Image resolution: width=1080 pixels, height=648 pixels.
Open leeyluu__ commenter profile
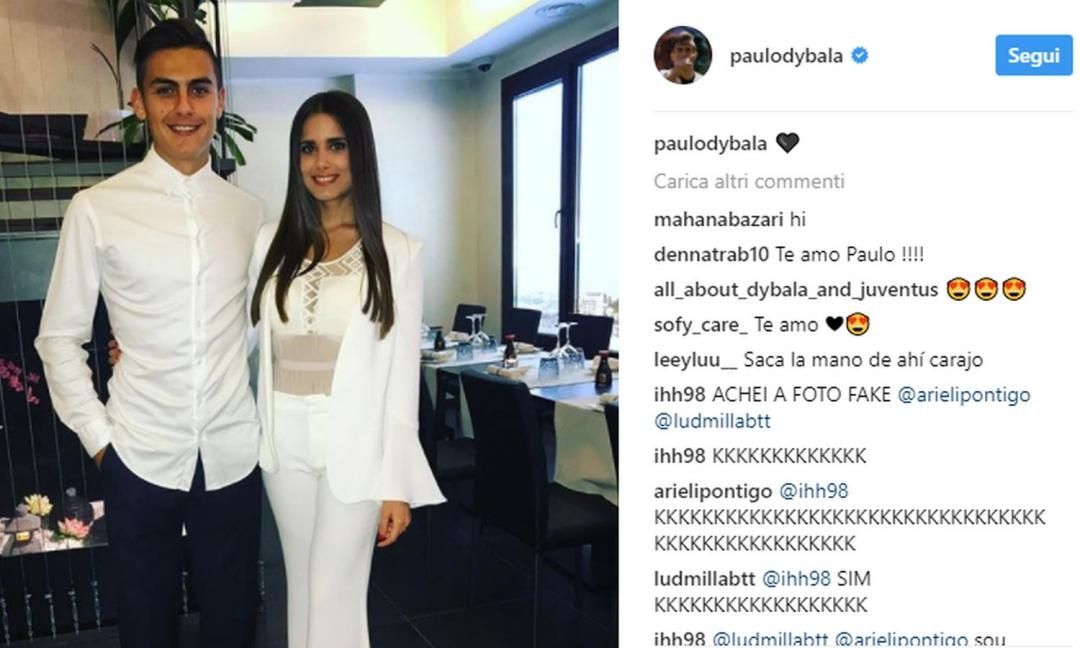(x=696, y=360)
